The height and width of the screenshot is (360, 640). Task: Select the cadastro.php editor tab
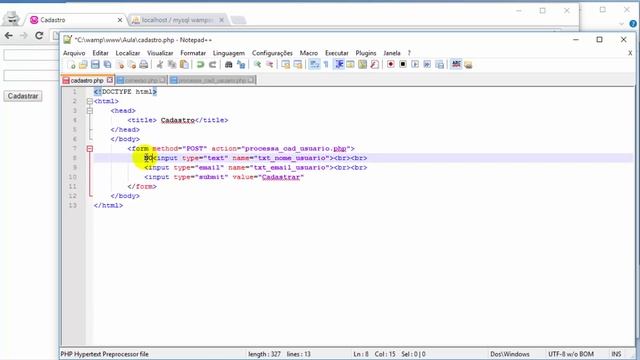pos(87,80)
